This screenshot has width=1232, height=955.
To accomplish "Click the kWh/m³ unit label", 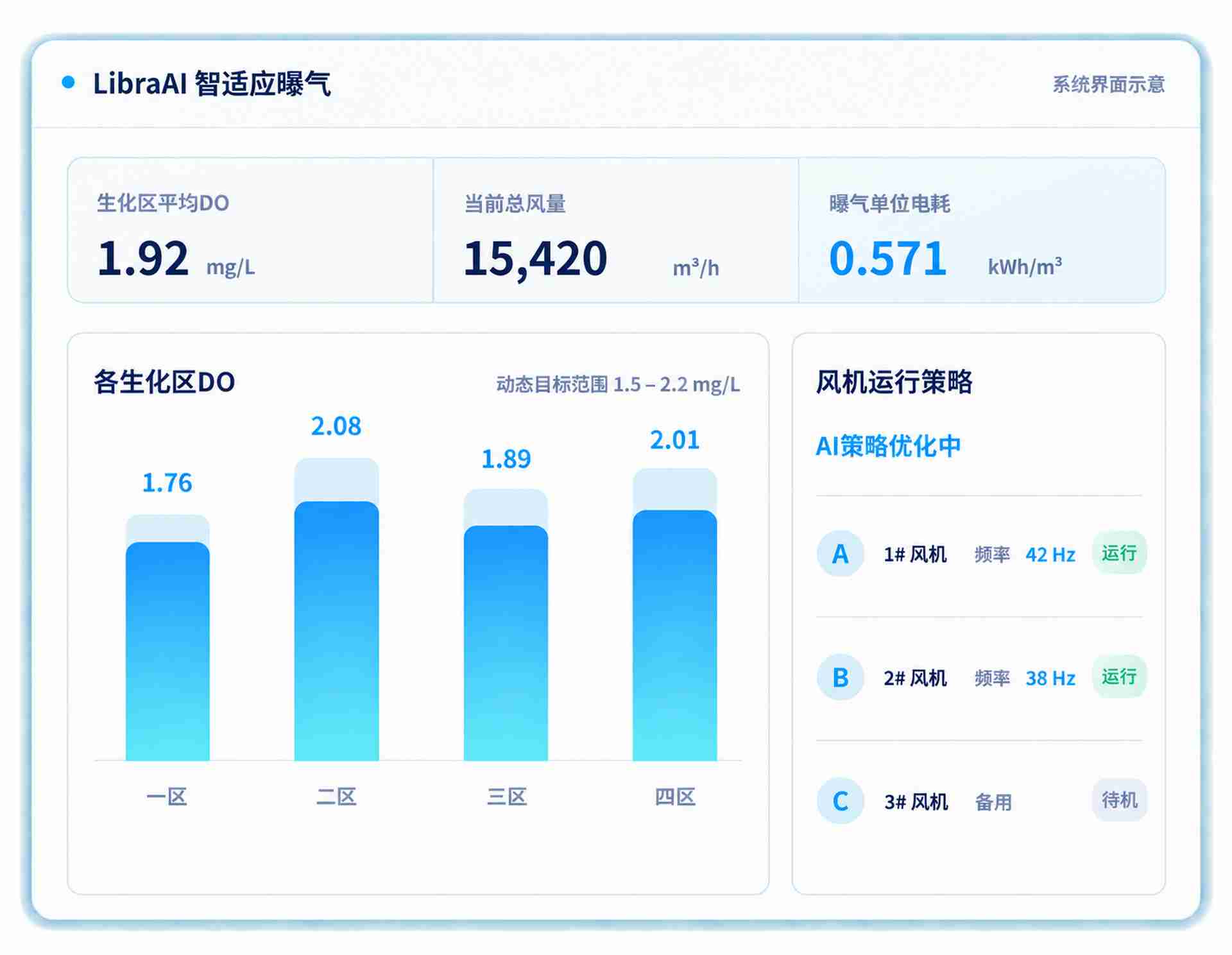I will tap(1025, 266).
